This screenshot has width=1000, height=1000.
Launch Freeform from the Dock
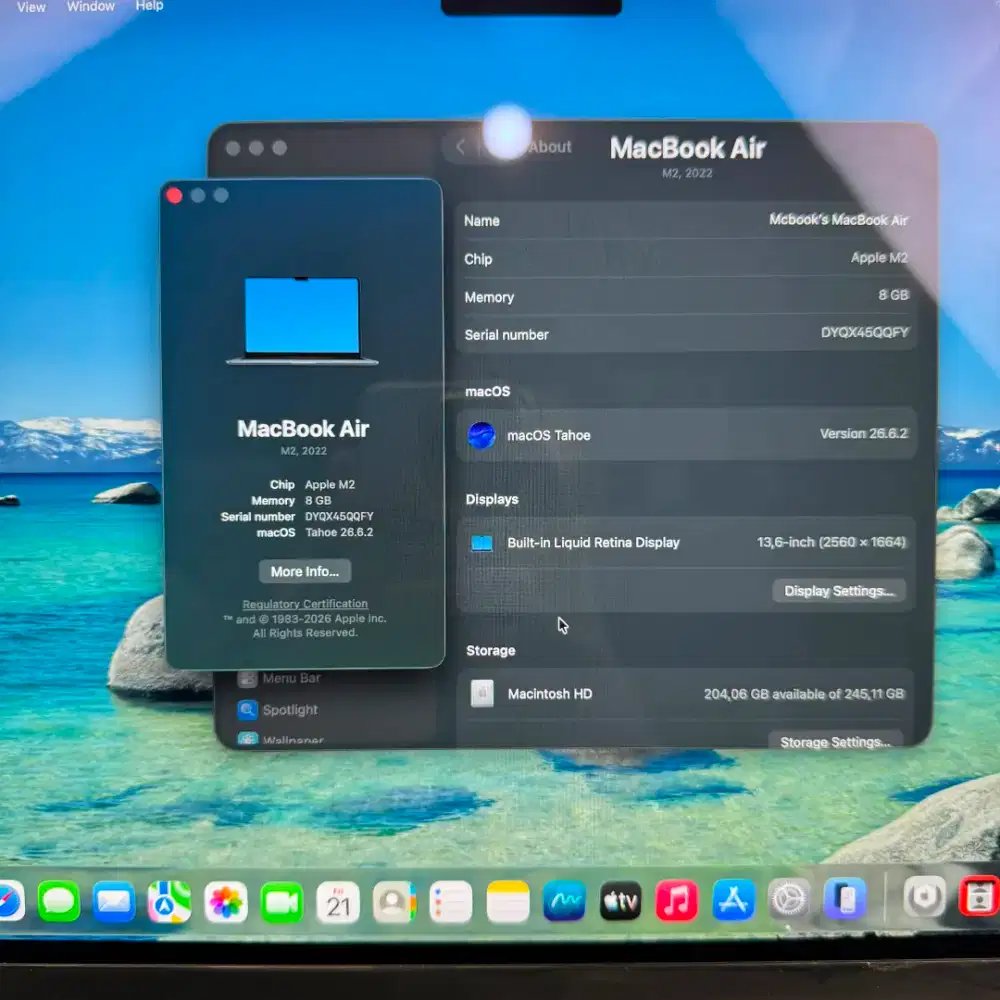564,901
